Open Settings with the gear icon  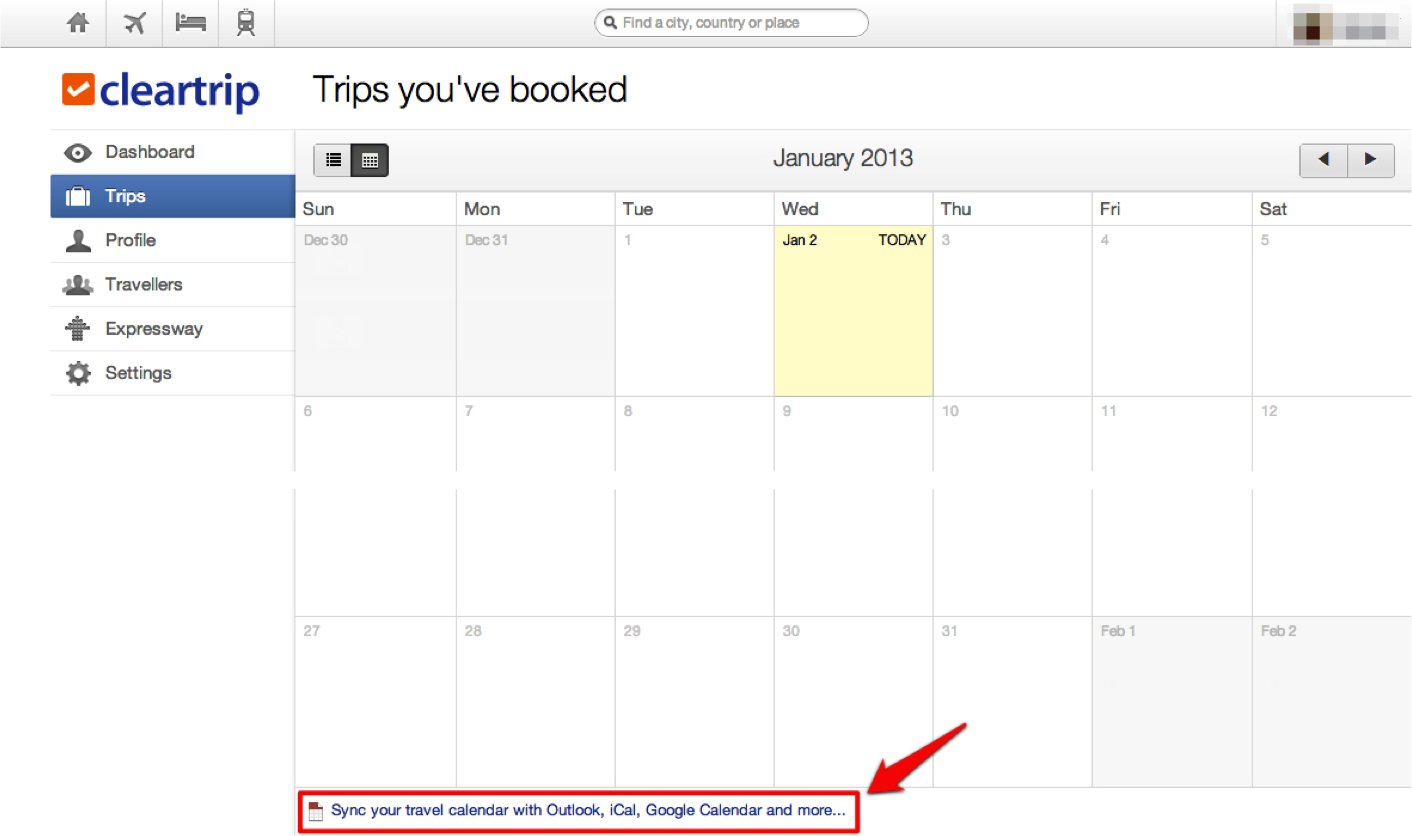78,373
